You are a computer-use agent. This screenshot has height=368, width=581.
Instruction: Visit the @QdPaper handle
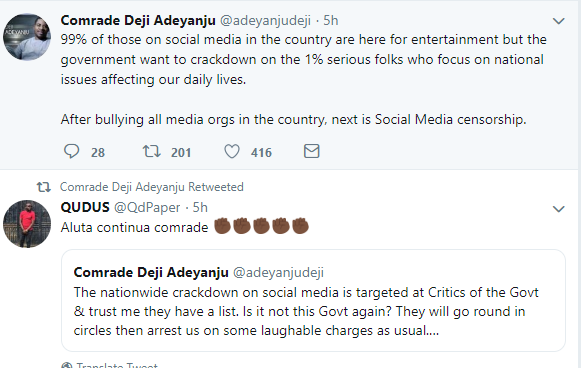[x=147, y=208]
